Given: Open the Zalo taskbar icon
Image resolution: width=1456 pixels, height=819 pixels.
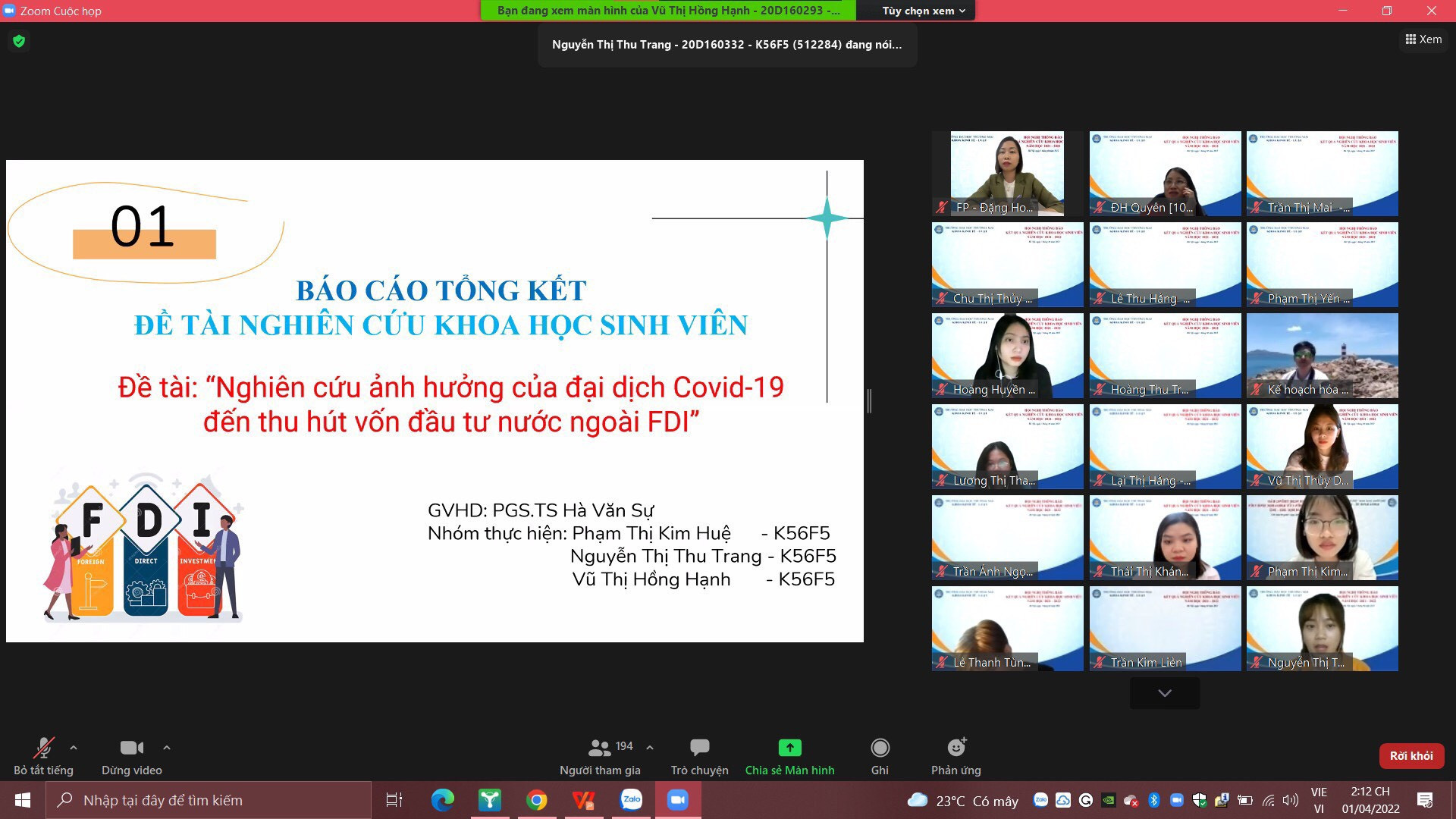Looking at the screenshot, I should (631, 800).
